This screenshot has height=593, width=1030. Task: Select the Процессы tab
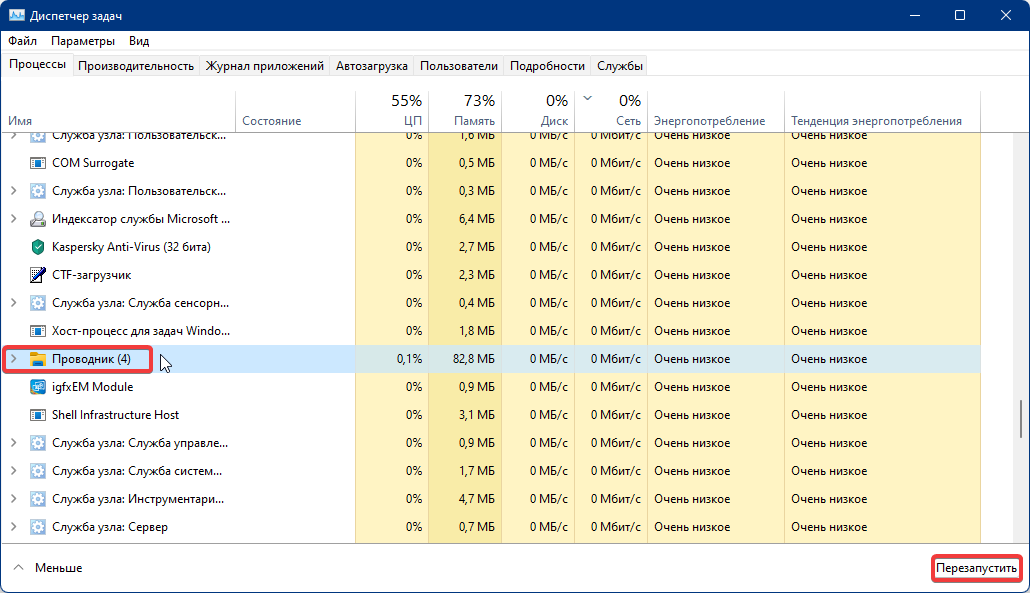pyautogui.click(x=37, y=64)
